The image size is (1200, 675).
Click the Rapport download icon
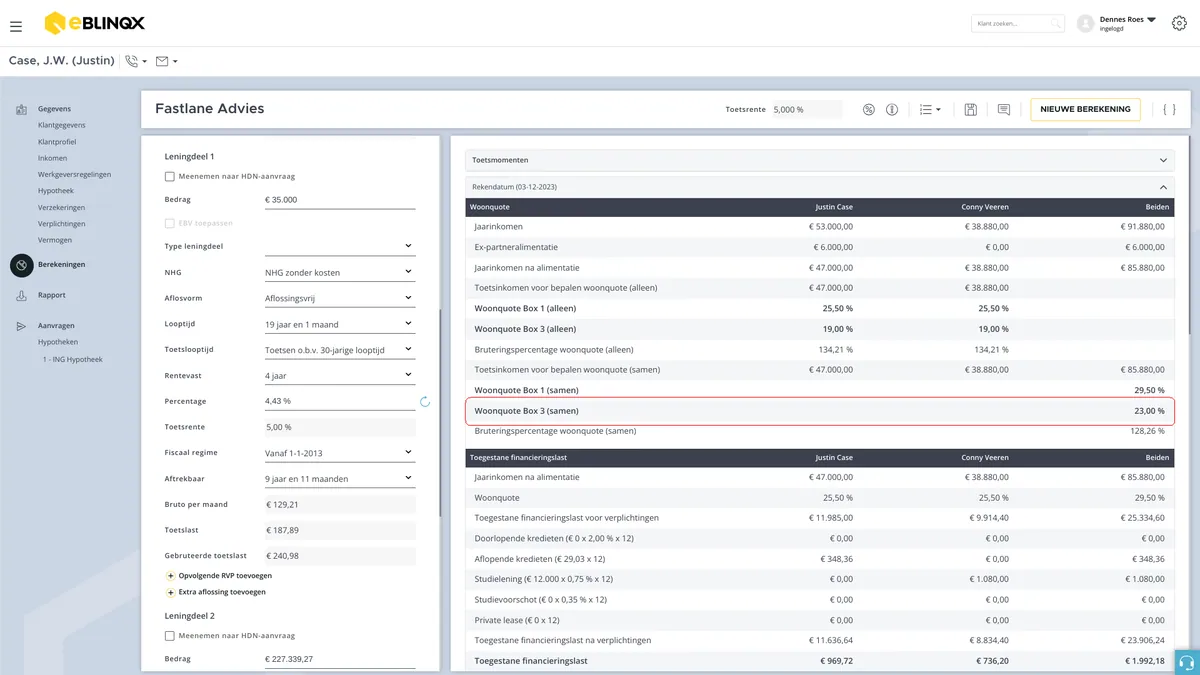coord(22,296)
